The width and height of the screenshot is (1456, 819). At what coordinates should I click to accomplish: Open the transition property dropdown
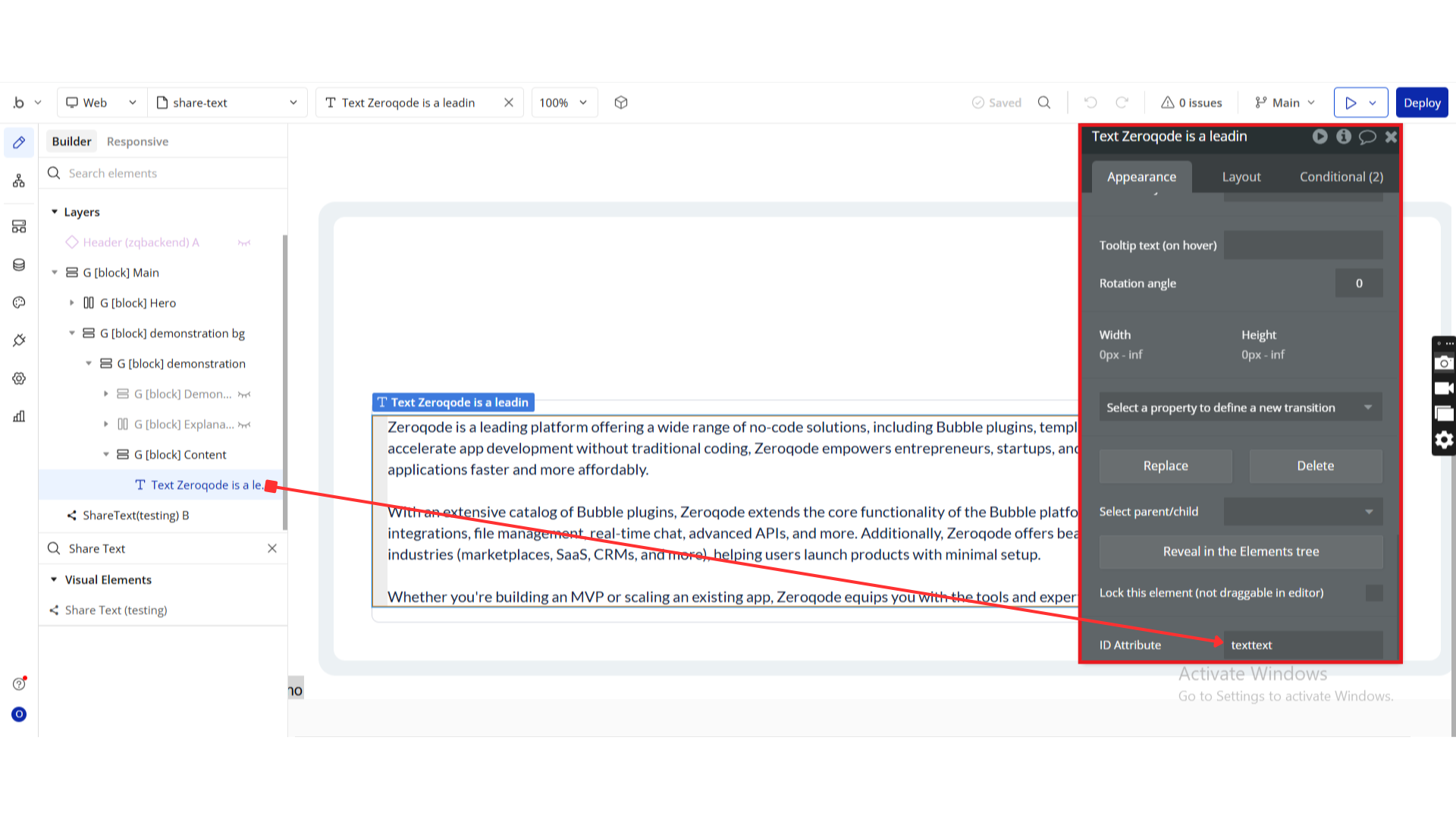click(1240, 407)
